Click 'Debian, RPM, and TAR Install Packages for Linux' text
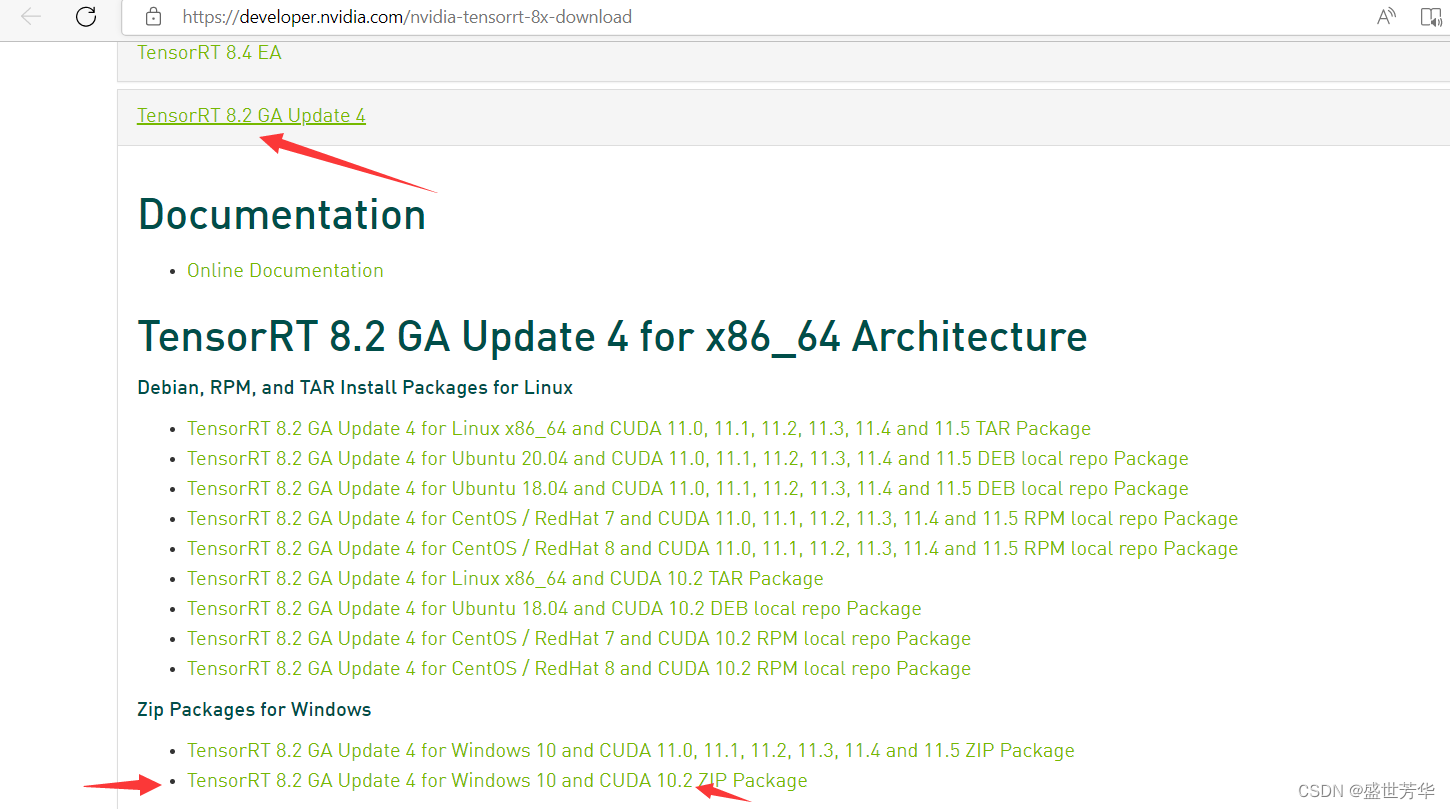Viewport: 1450px width, 809px height. 355,387
